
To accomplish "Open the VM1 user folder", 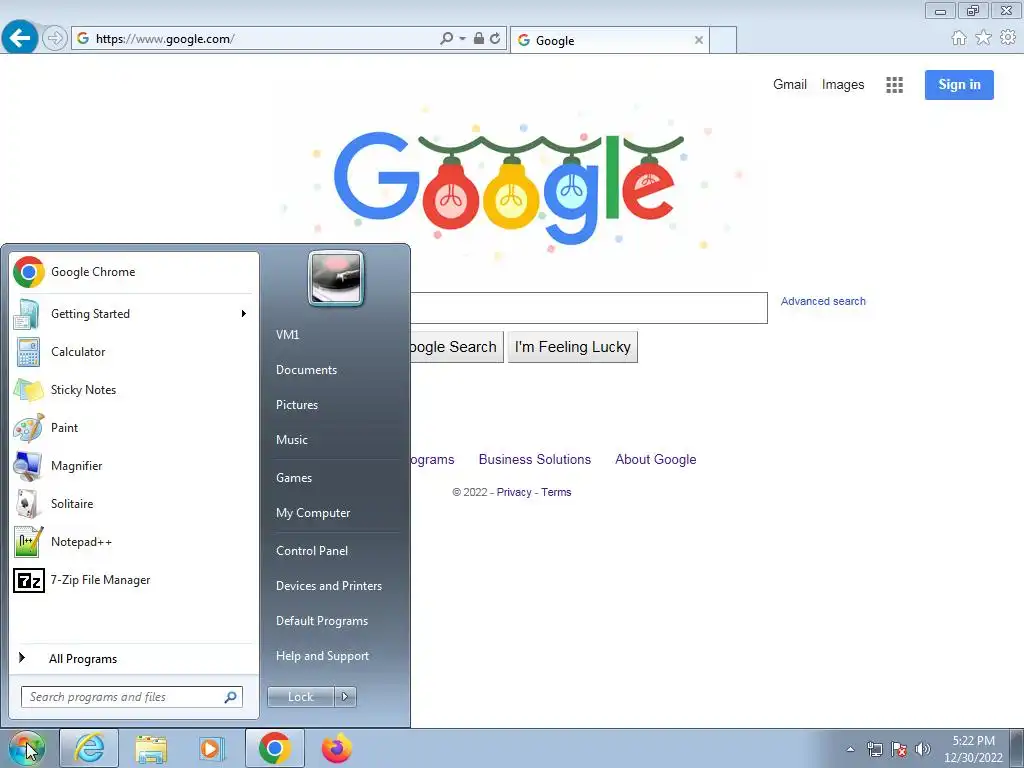I will point(287,334).
